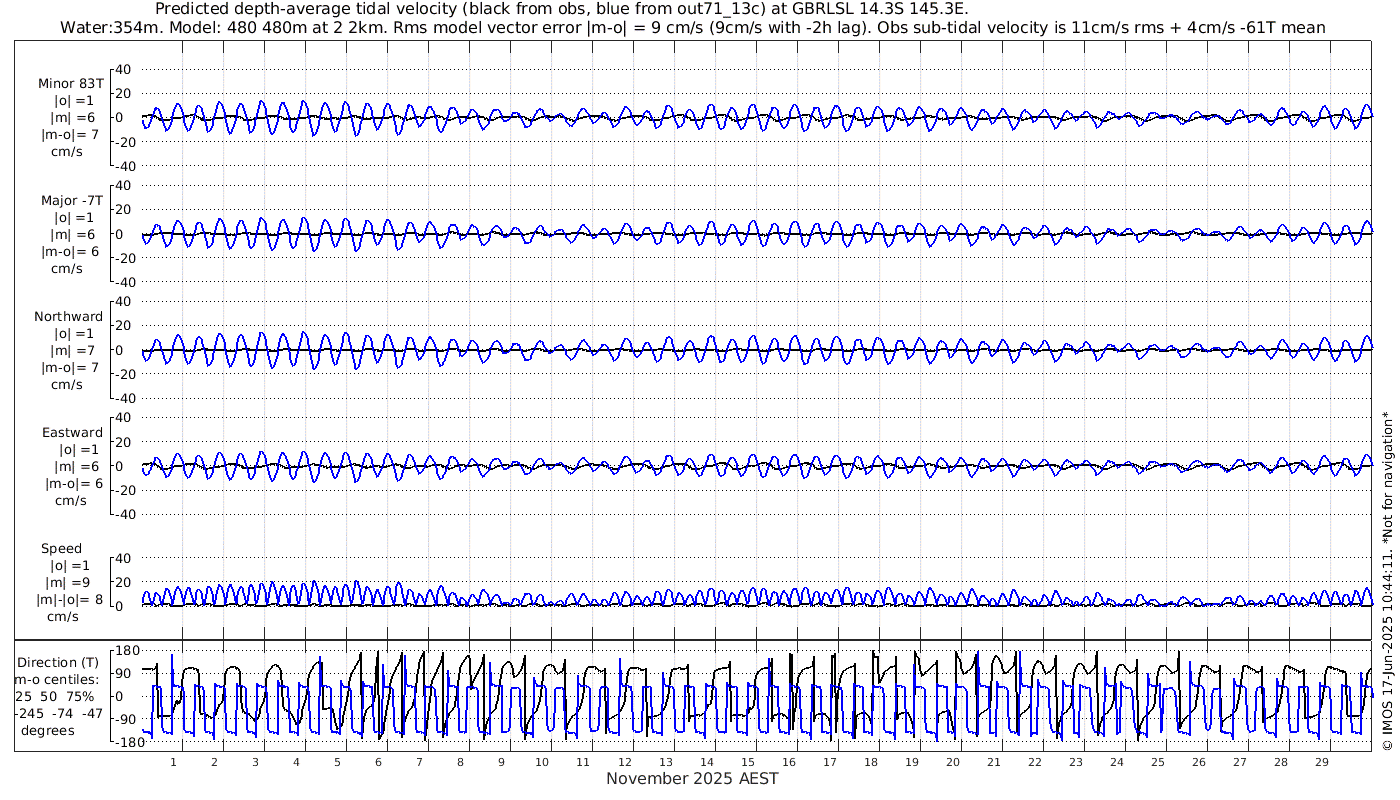Click the "November 2025 AEST" axis title

tap(692, 779)
